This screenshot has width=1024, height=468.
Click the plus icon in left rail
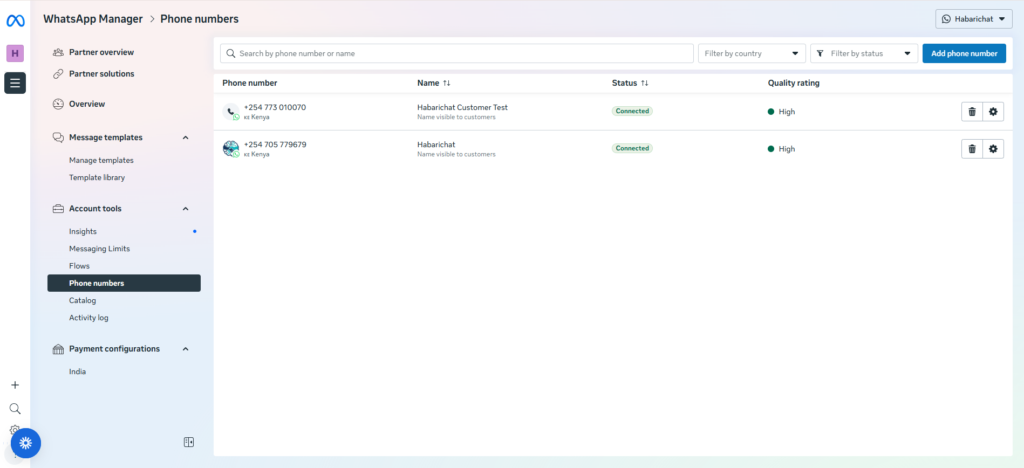[15, 385]
